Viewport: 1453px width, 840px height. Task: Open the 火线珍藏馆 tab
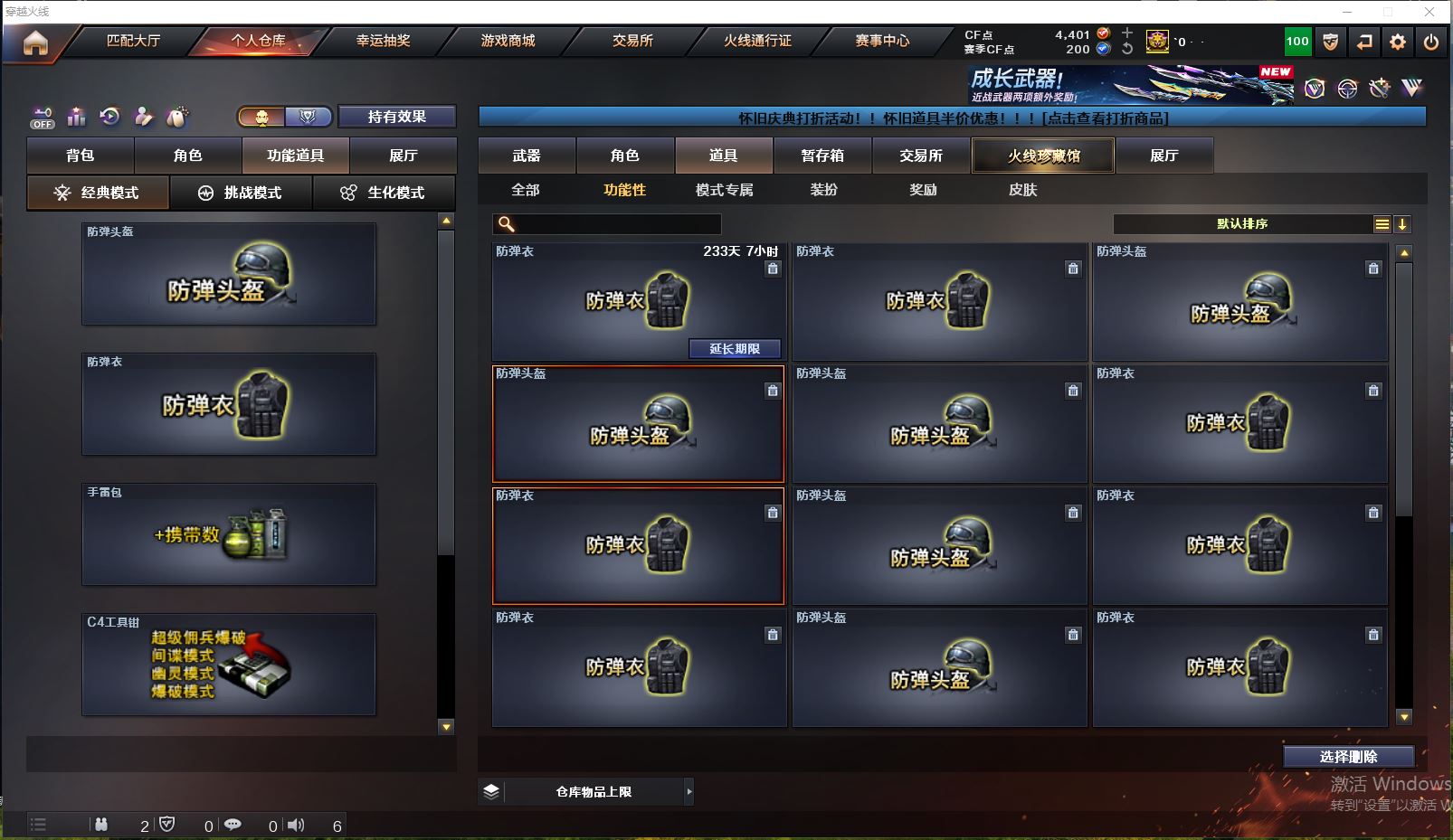coord(1043,156)
